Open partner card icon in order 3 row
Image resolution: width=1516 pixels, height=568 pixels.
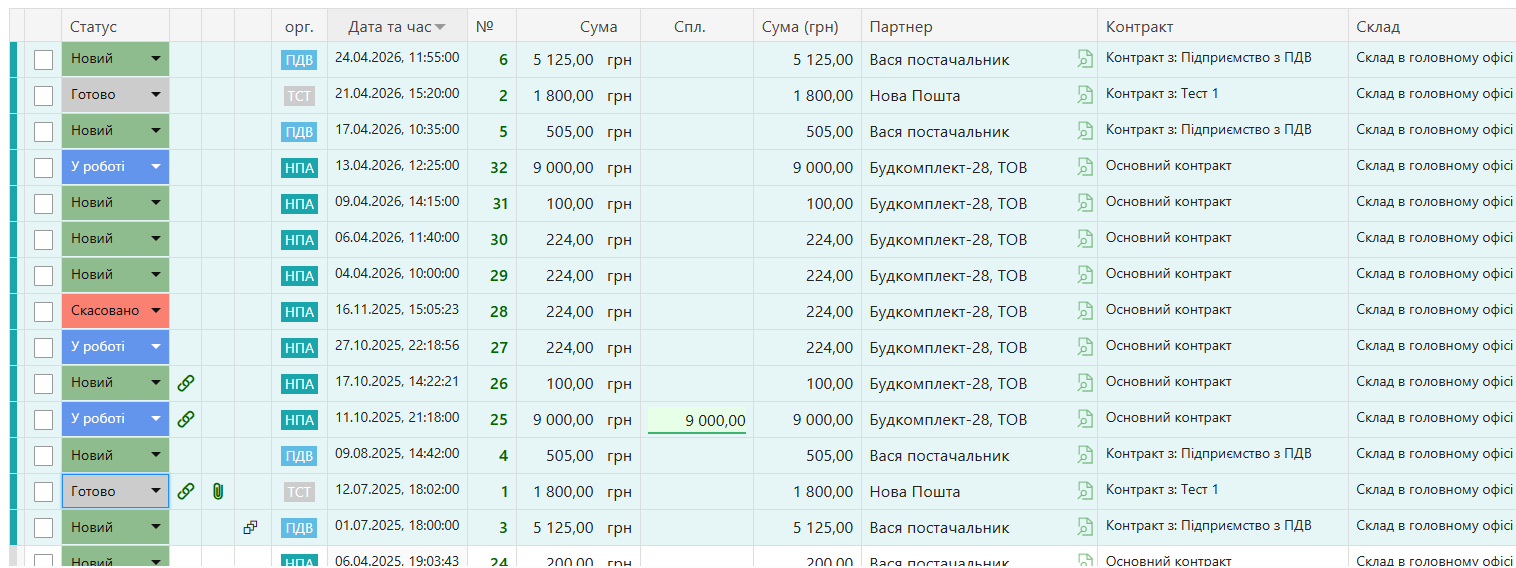click(x=1085, y=527)
